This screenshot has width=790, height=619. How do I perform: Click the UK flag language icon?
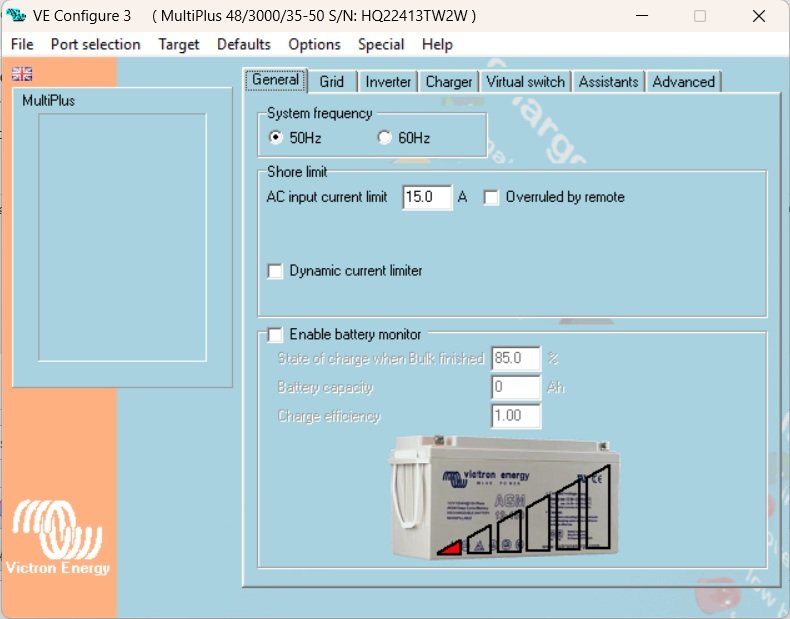click(x=22, y=74)
